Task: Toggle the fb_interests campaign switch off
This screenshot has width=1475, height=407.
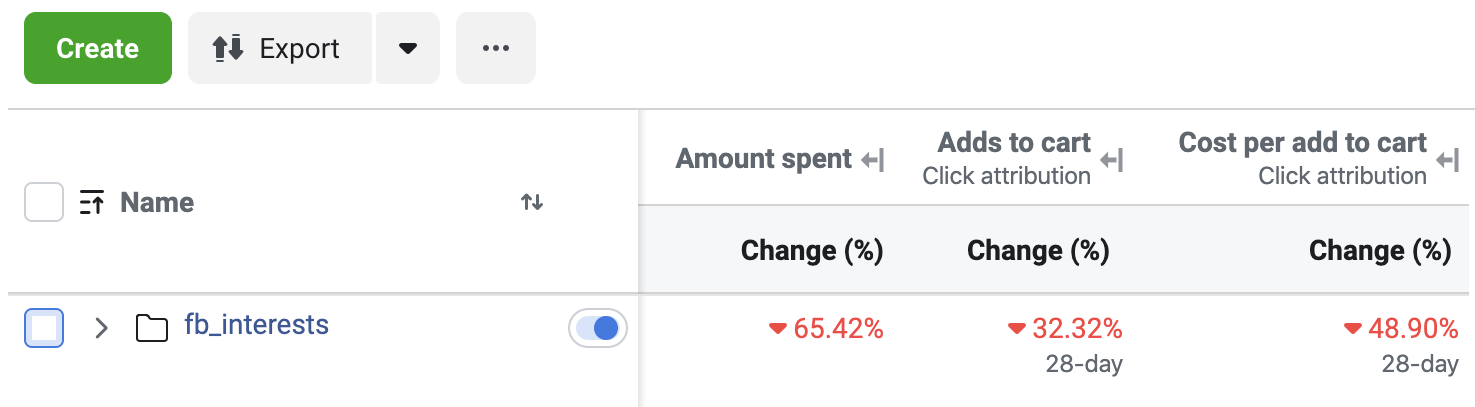Action: tap(597, 328)
